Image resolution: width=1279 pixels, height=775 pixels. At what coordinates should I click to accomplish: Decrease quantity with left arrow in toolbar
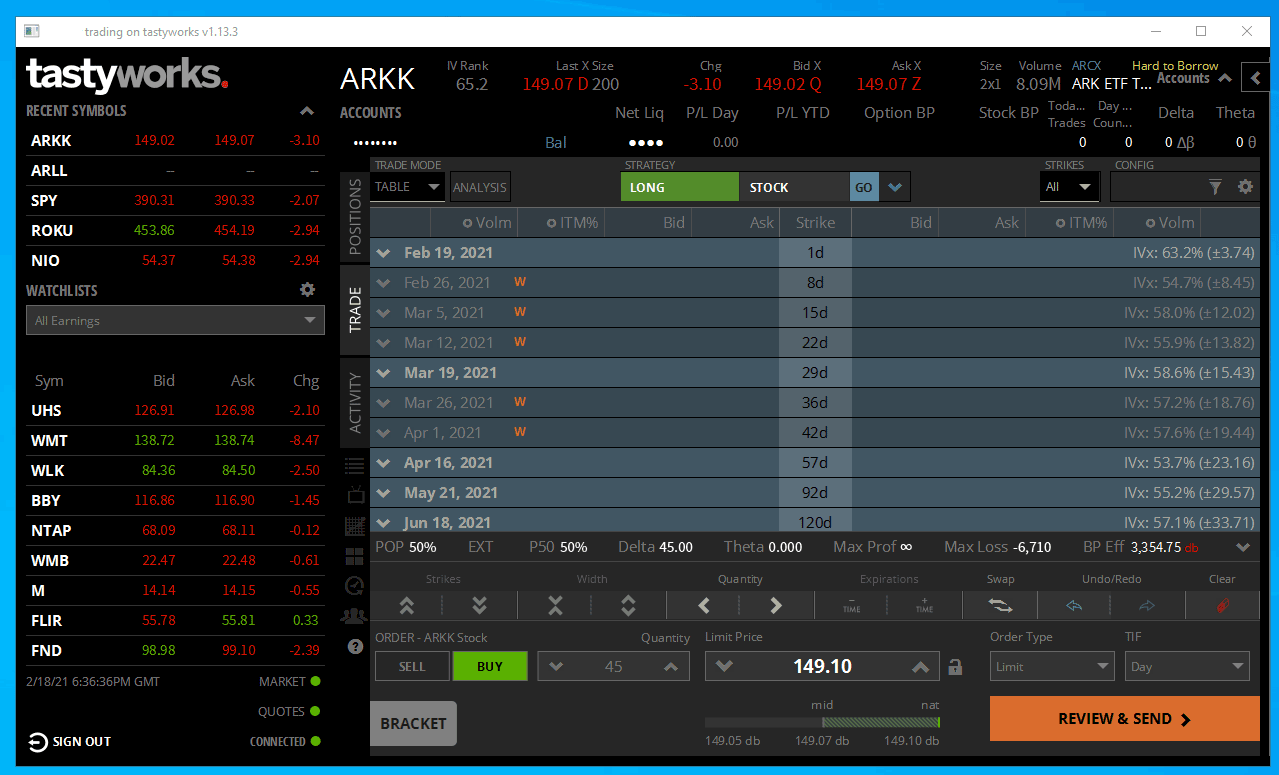click(703, 605)
